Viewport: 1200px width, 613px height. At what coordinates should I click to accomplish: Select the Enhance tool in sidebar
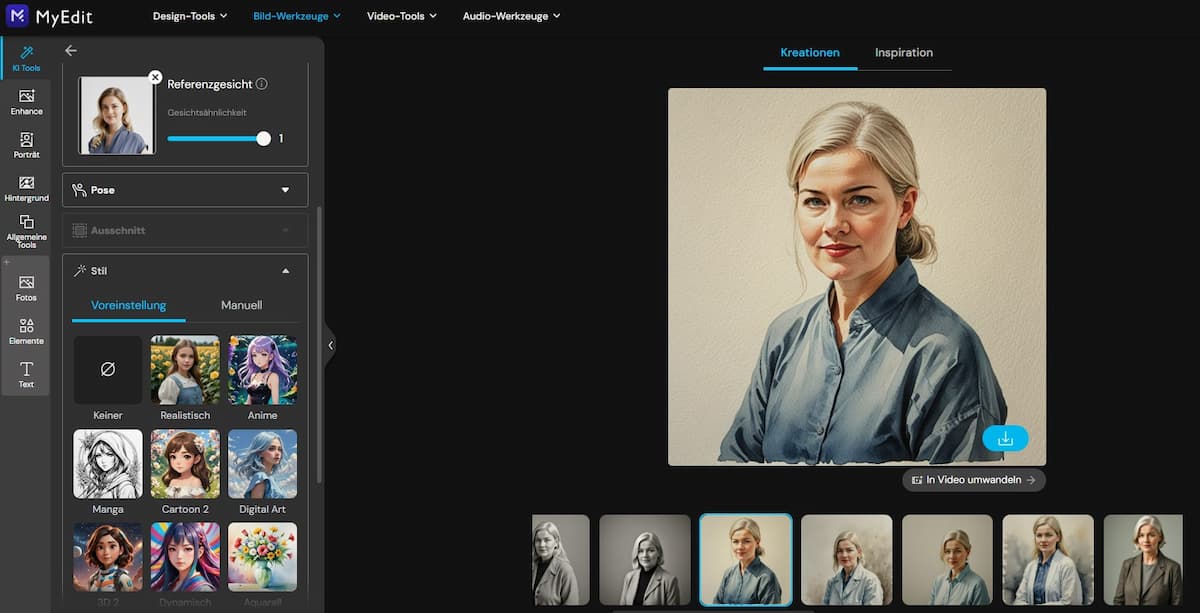26,101
